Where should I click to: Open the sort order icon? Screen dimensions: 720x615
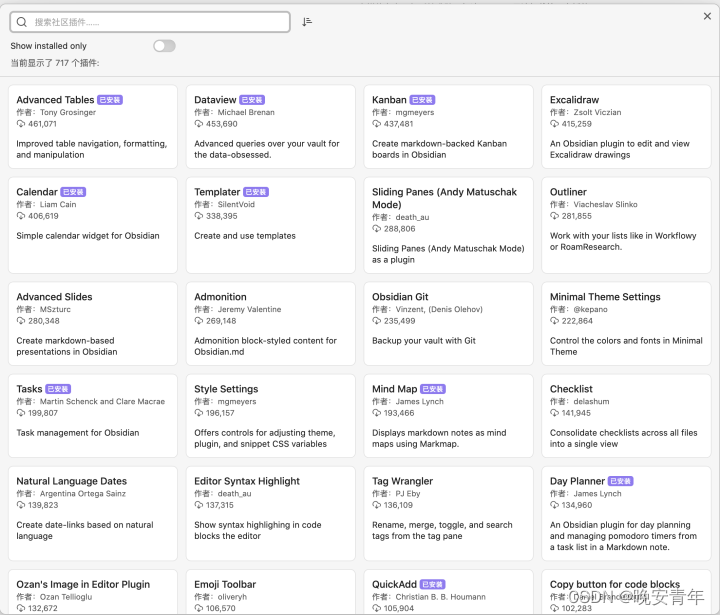[307, 22]
